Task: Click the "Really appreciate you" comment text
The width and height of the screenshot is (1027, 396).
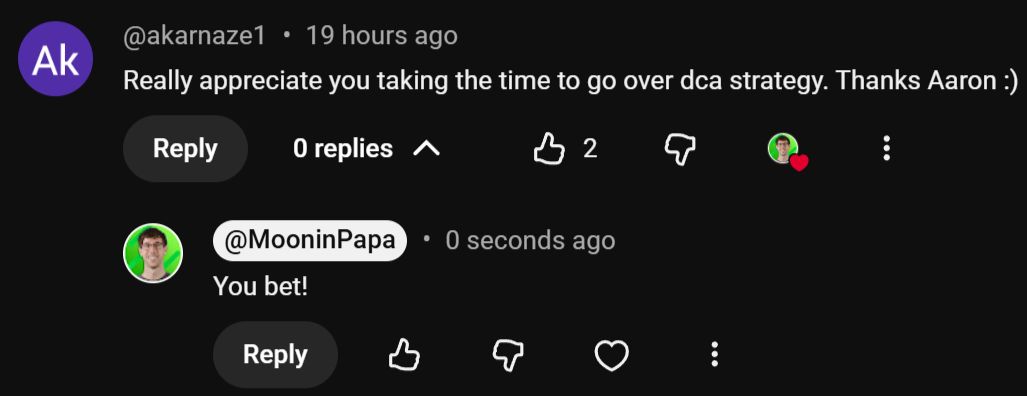Action: [570, 81]
